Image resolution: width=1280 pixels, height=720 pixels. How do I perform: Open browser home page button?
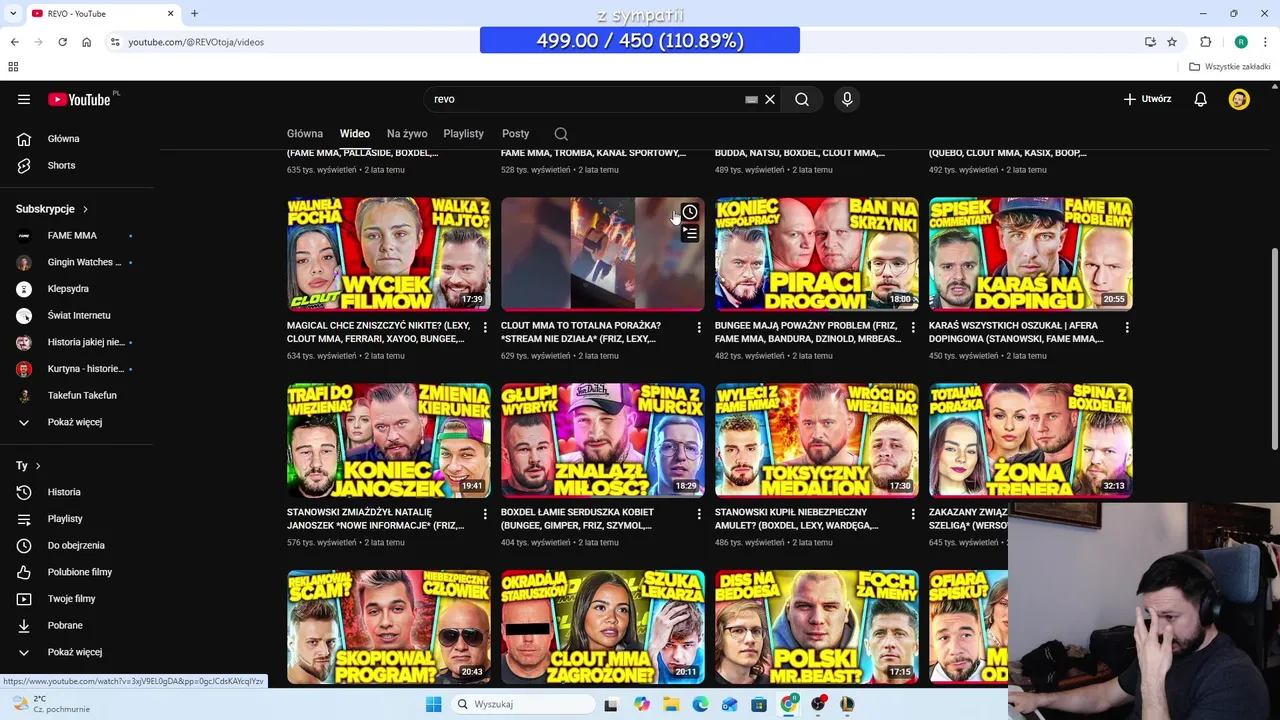86,42
